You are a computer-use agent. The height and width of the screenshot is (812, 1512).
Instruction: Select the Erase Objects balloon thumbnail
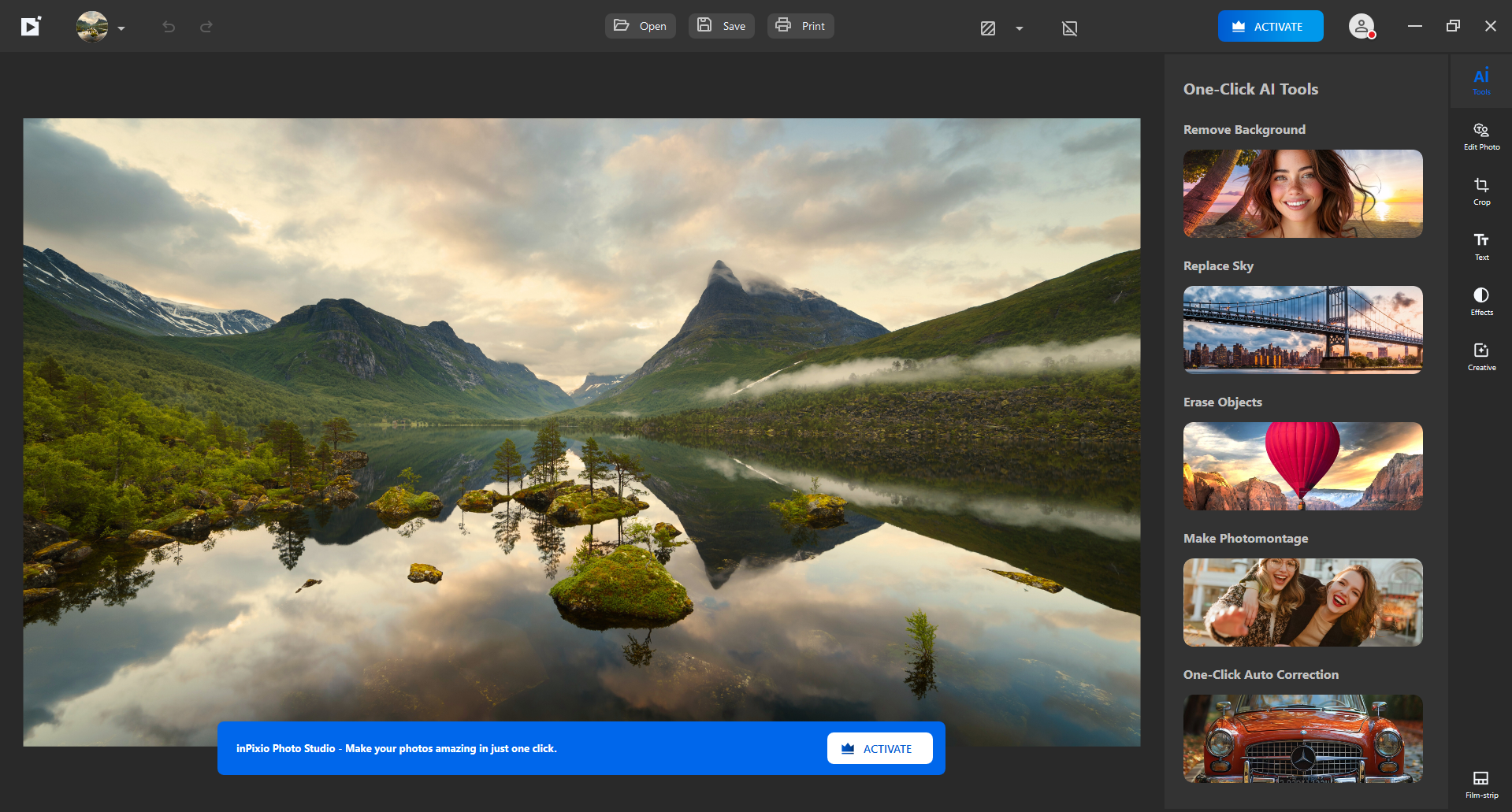point(1302,466)
